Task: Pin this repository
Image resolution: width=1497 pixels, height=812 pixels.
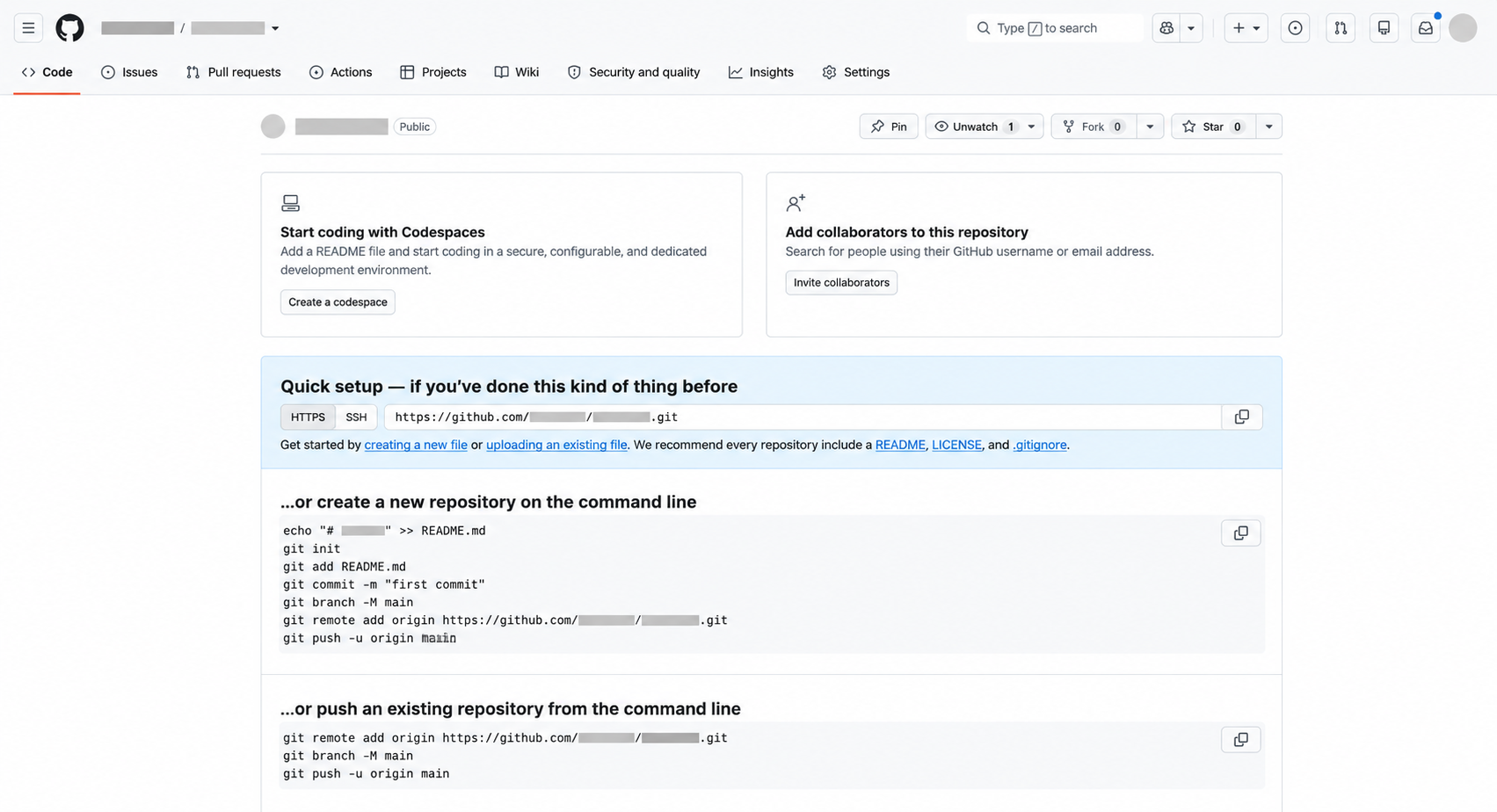Action: pos(889,127)
